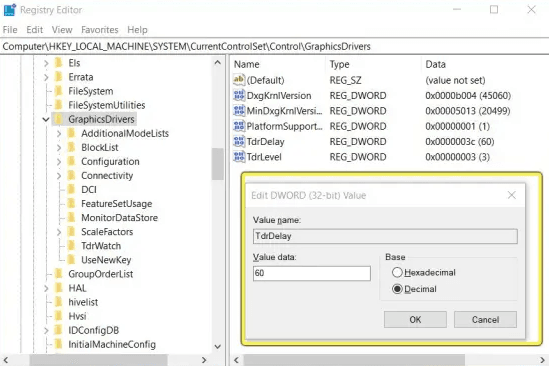549x366 pixels.
Task: Select the Decimal base radio button
Action: [397, 289]
